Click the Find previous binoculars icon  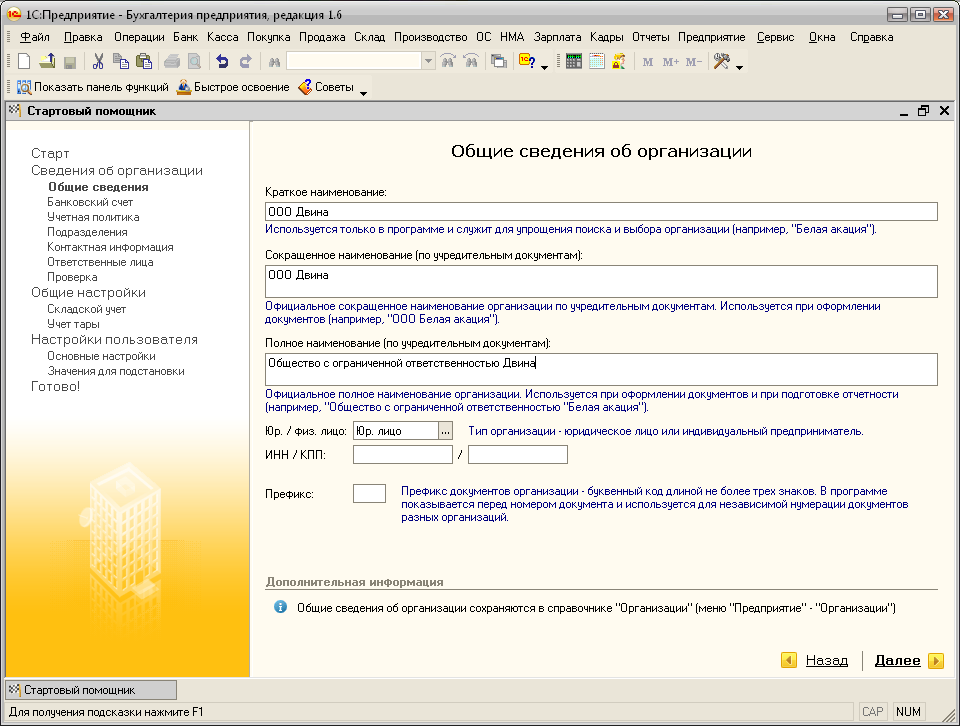point(471,61)
